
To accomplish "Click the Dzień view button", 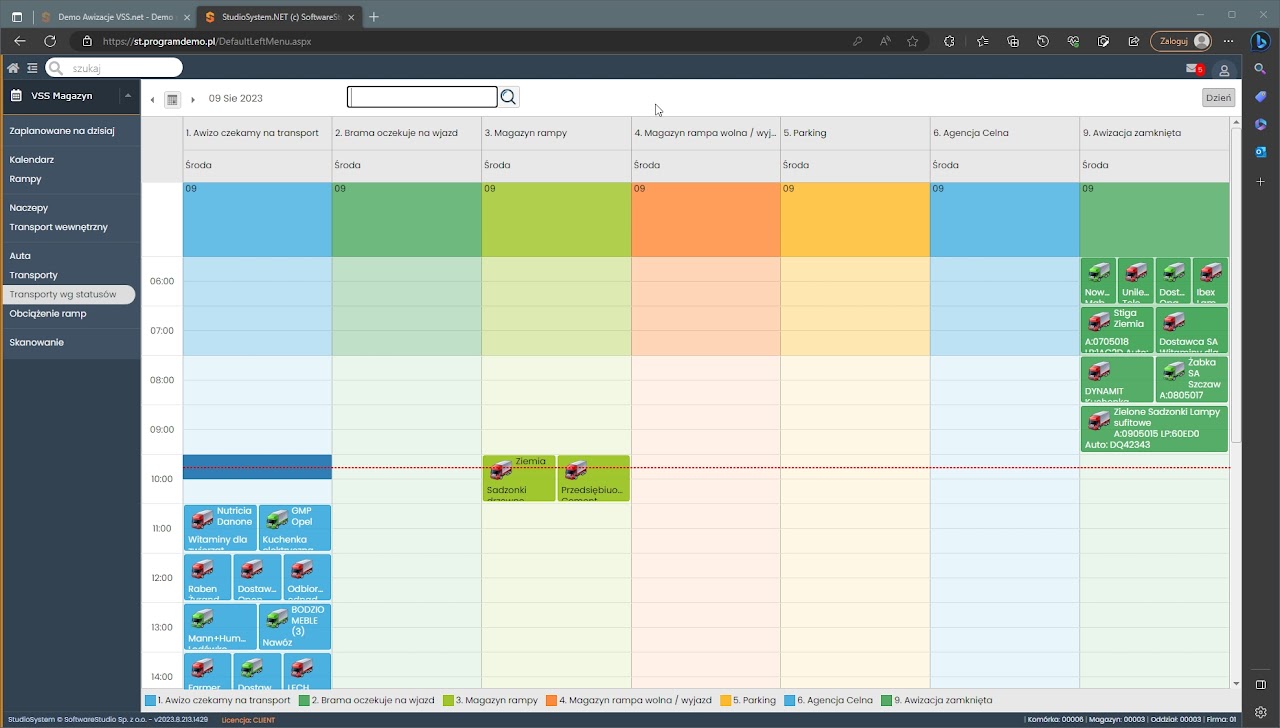I will click(x=1218, y=98).
